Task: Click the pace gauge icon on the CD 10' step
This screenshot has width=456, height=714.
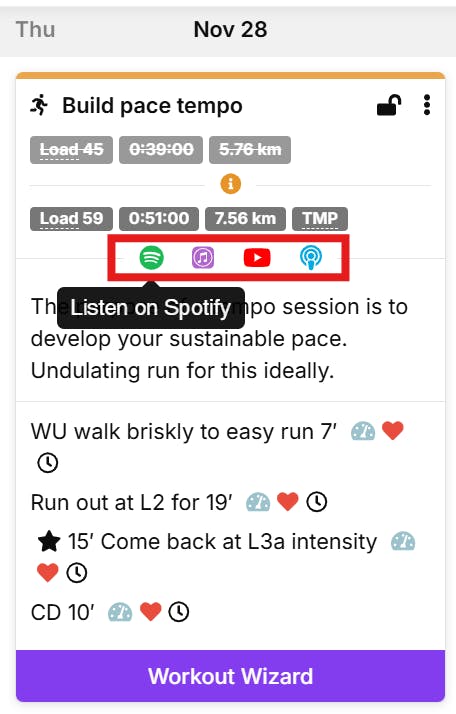Action: (x=120, y=612)
